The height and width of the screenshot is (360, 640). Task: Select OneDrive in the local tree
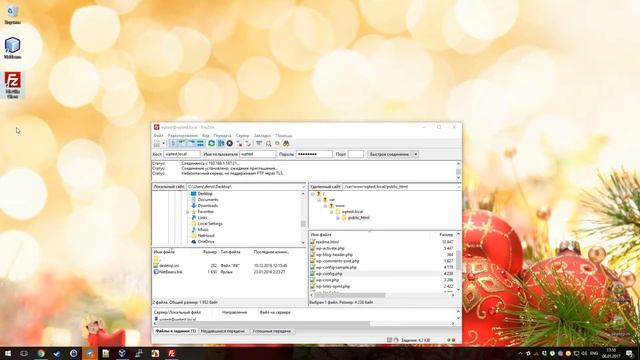click(x=206, y=242)
